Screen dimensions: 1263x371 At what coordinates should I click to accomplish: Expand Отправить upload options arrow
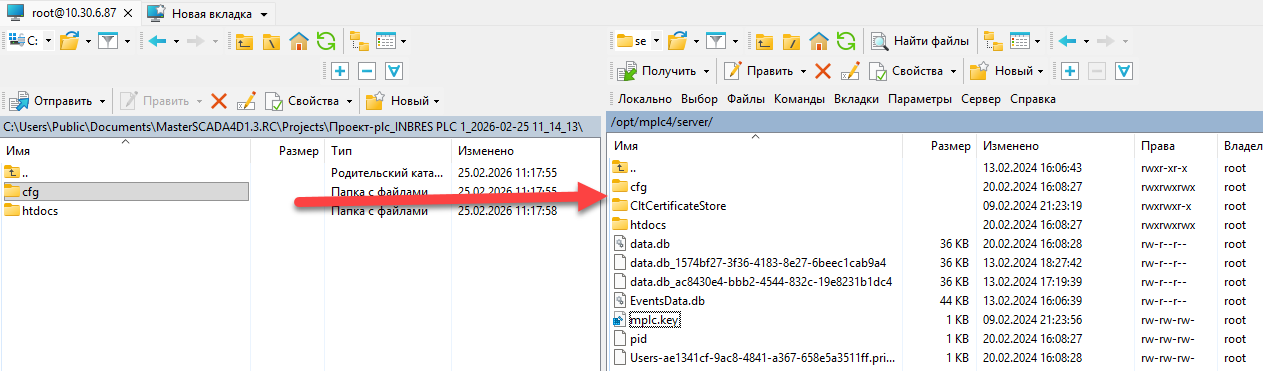[102, 101]
